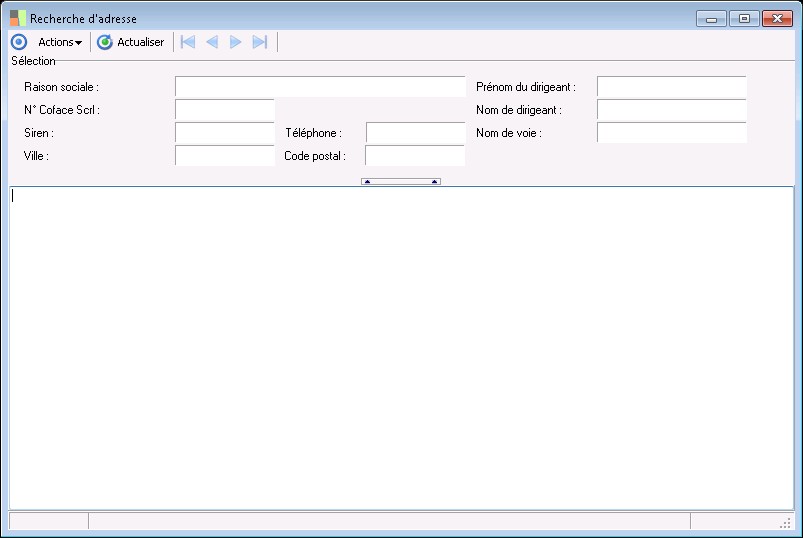This screenshot has height=538, width=803.
Task: Go to the next record arrow
Action: (x=236, y=42)
